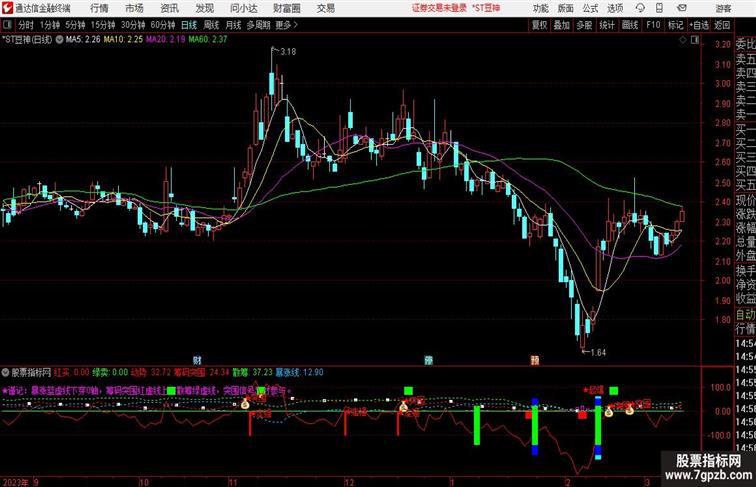Switch to the 5分钟 period tab
Screen dimensions: 756x487
pyautogui.click(x=75, y=25)
